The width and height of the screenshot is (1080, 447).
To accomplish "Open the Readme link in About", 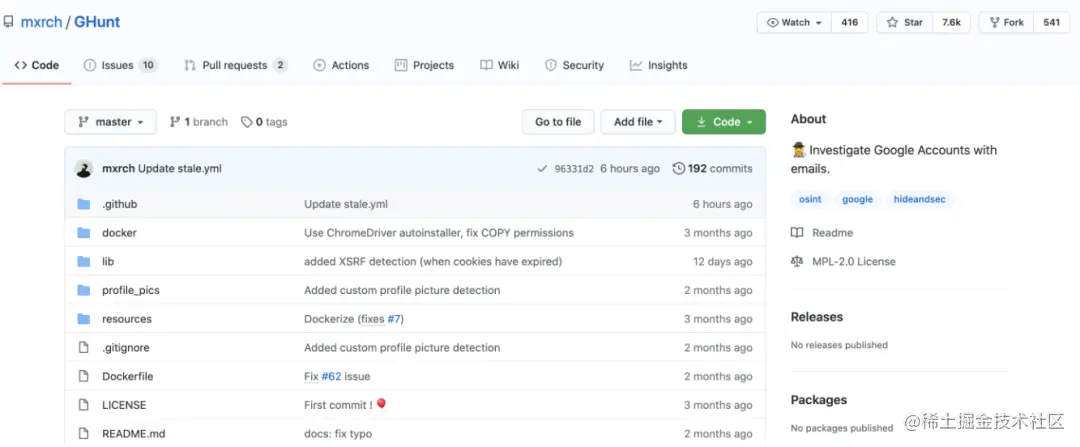I will [822, 233].
